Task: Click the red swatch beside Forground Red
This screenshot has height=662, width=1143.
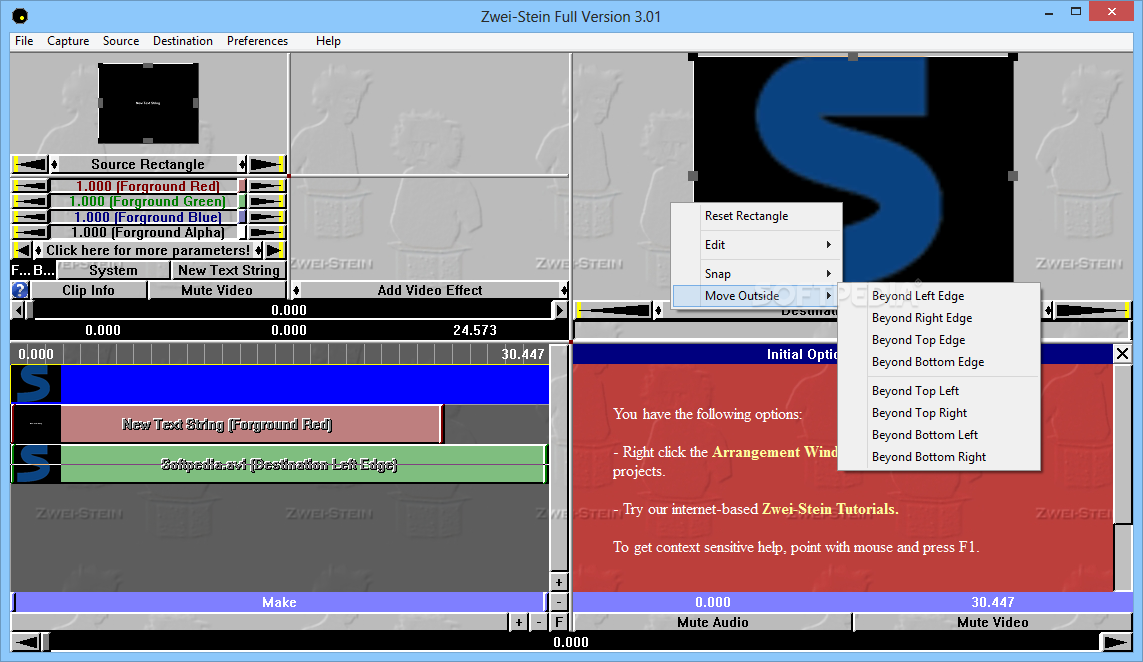Action: (243, 186)
